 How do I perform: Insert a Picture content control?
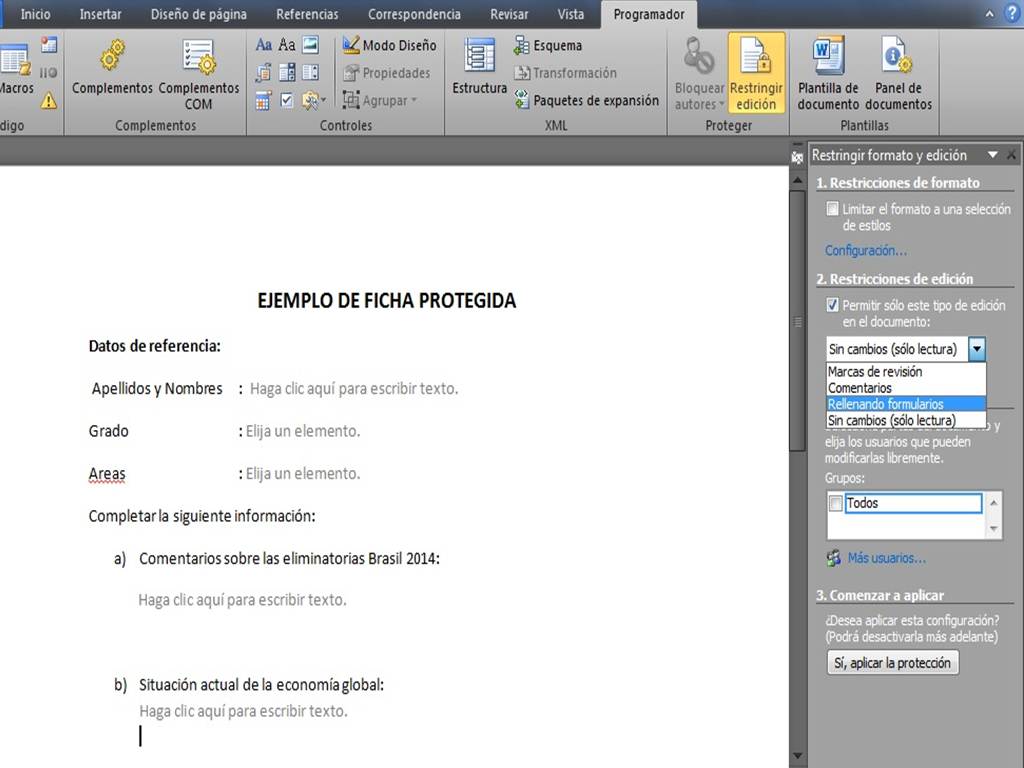[310, 45]
